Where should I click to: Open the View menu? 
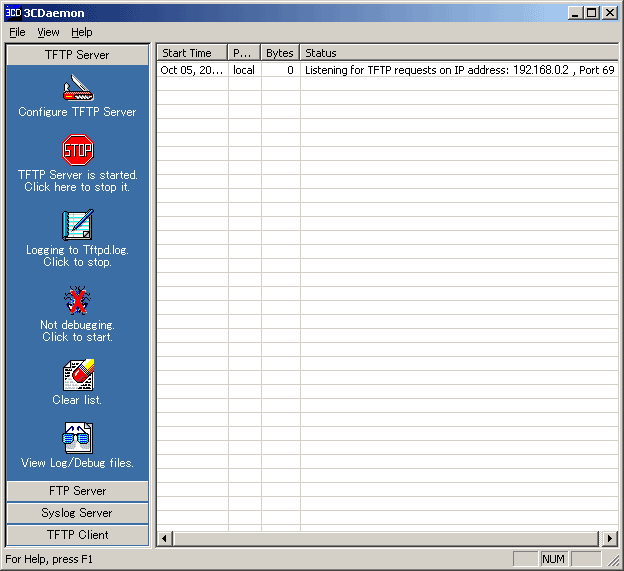tap(48, 32)
